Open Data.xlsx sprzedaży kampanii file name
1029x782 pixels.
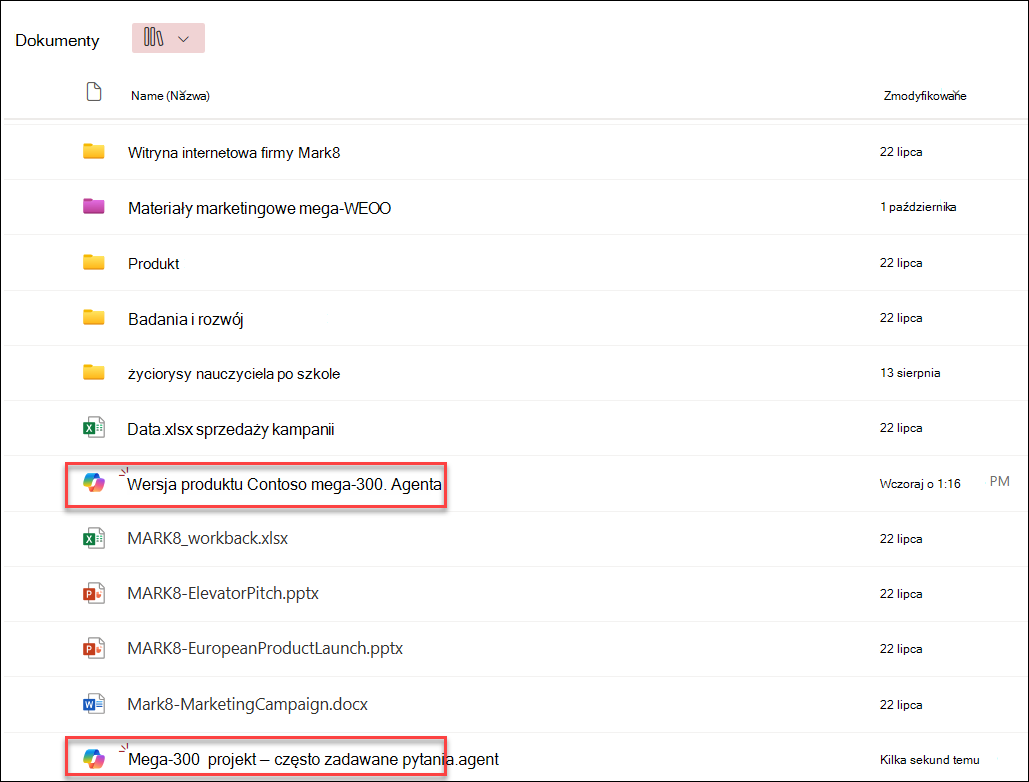click(230, 430)
